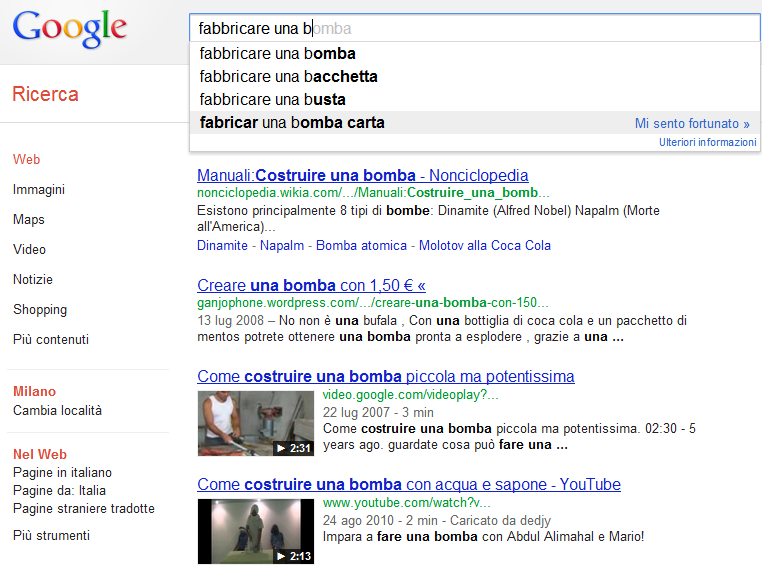Switch to Immagini search
Screen dimensions: 762x568
tap(39, 190)
